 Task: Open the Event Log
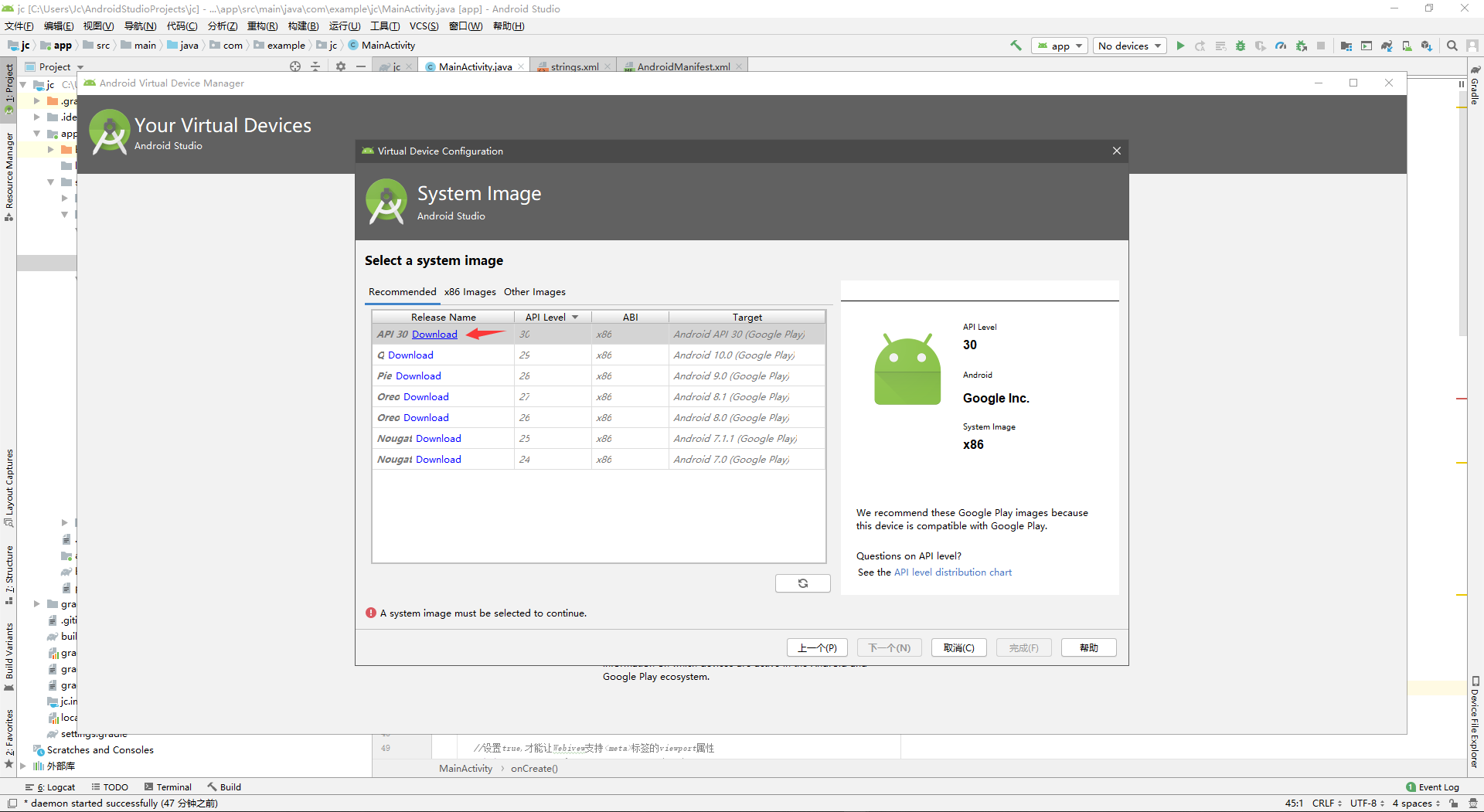coord(1433,787)
